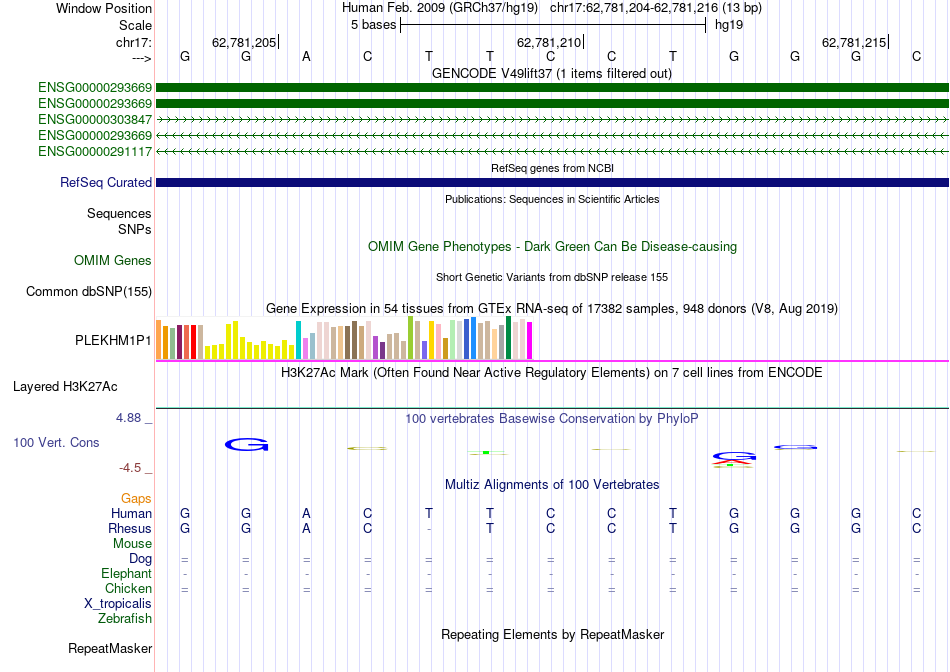The width and height of the screenshot is (950, 672).
Task: Click the SNPs subtrack label
Action: [x=135, y=230]
